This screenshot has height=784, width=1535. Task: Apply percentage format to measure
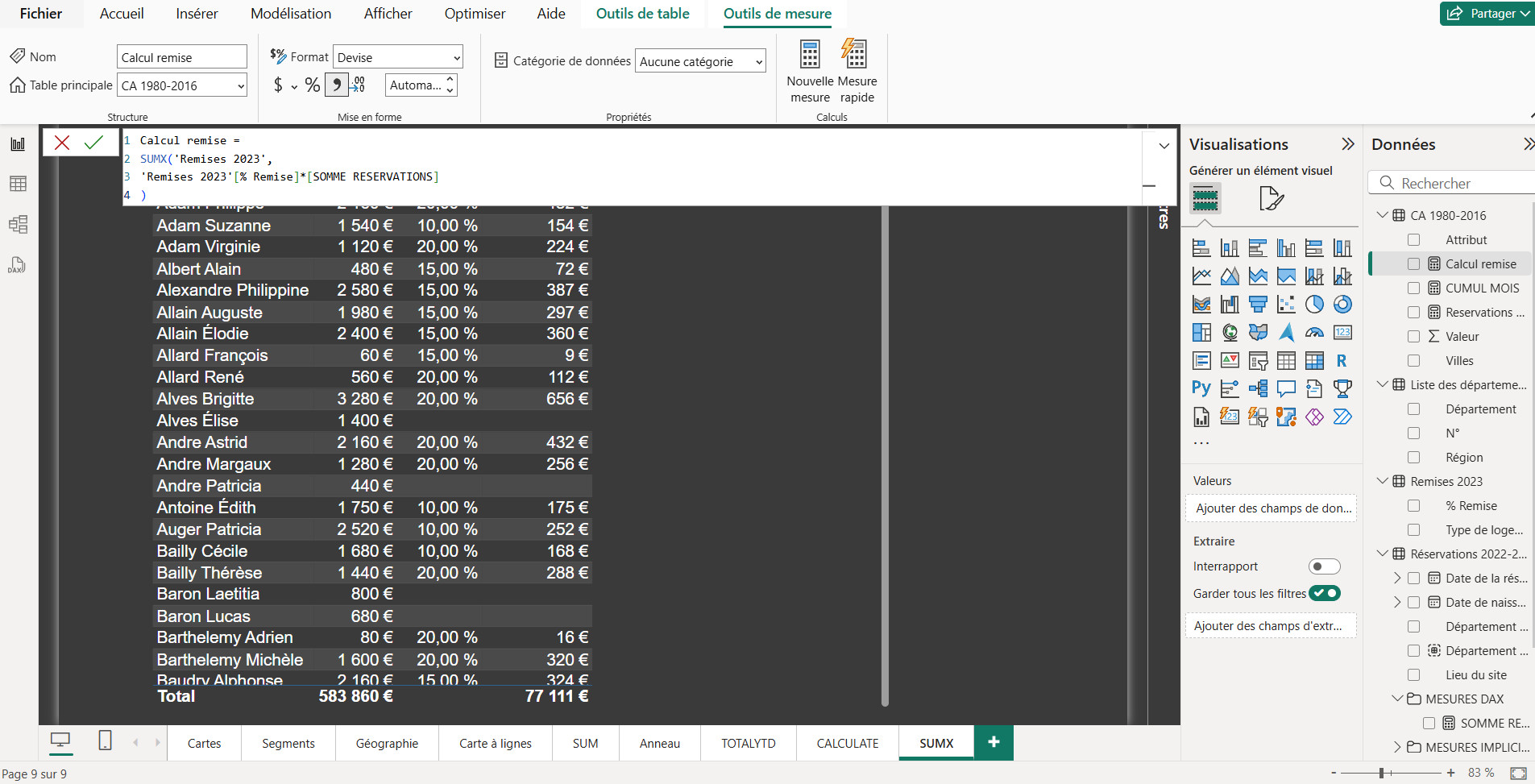point(313,85)
